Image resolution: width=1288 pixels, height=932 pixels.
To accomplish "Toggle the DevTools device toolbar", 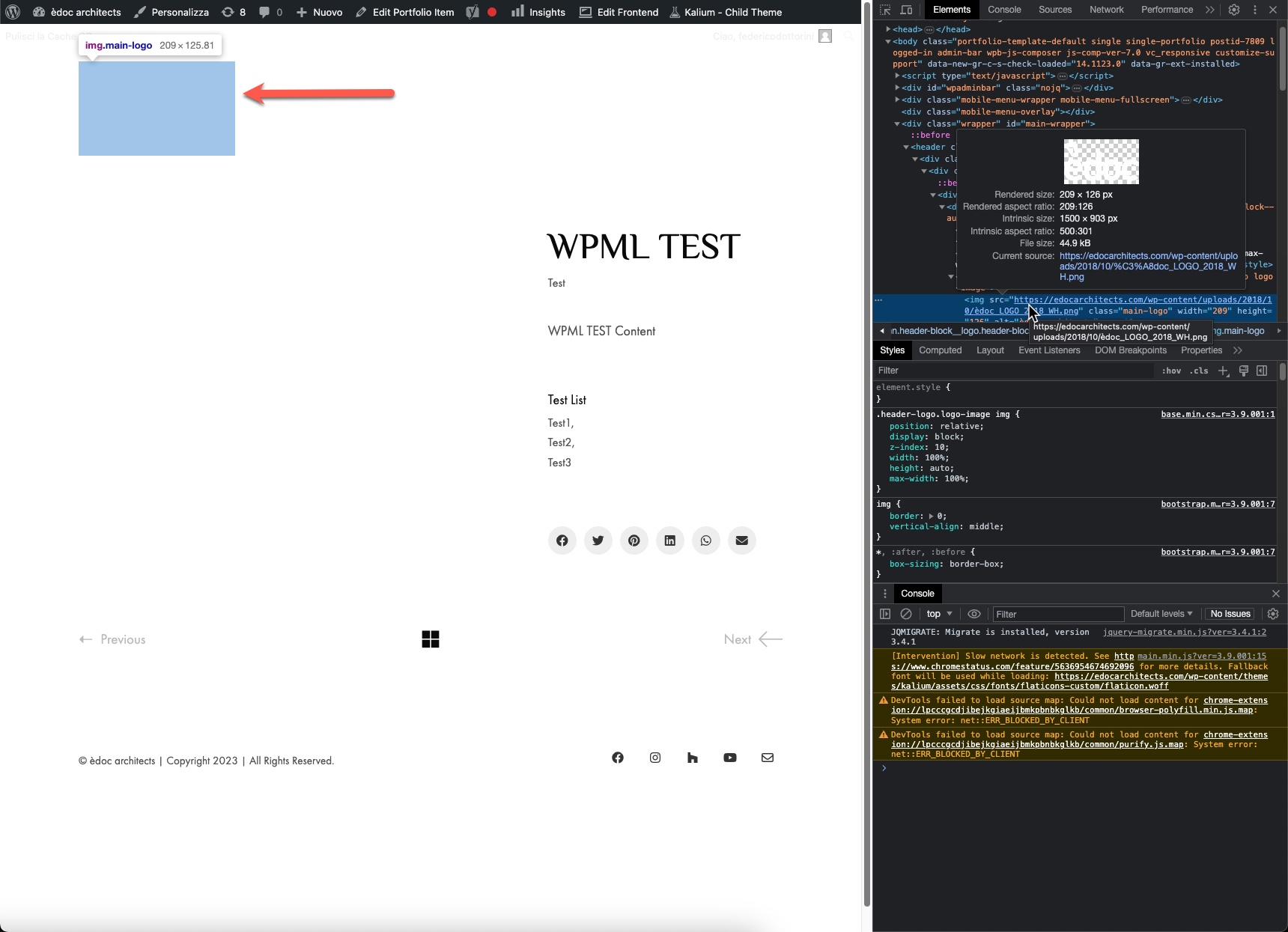I will tap(906, 10).
